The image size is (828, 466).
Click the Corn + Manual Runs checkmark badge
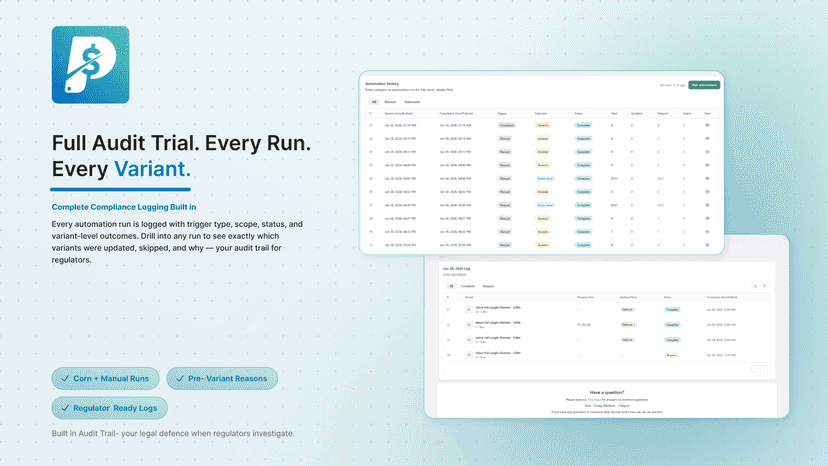coord(106,378)
